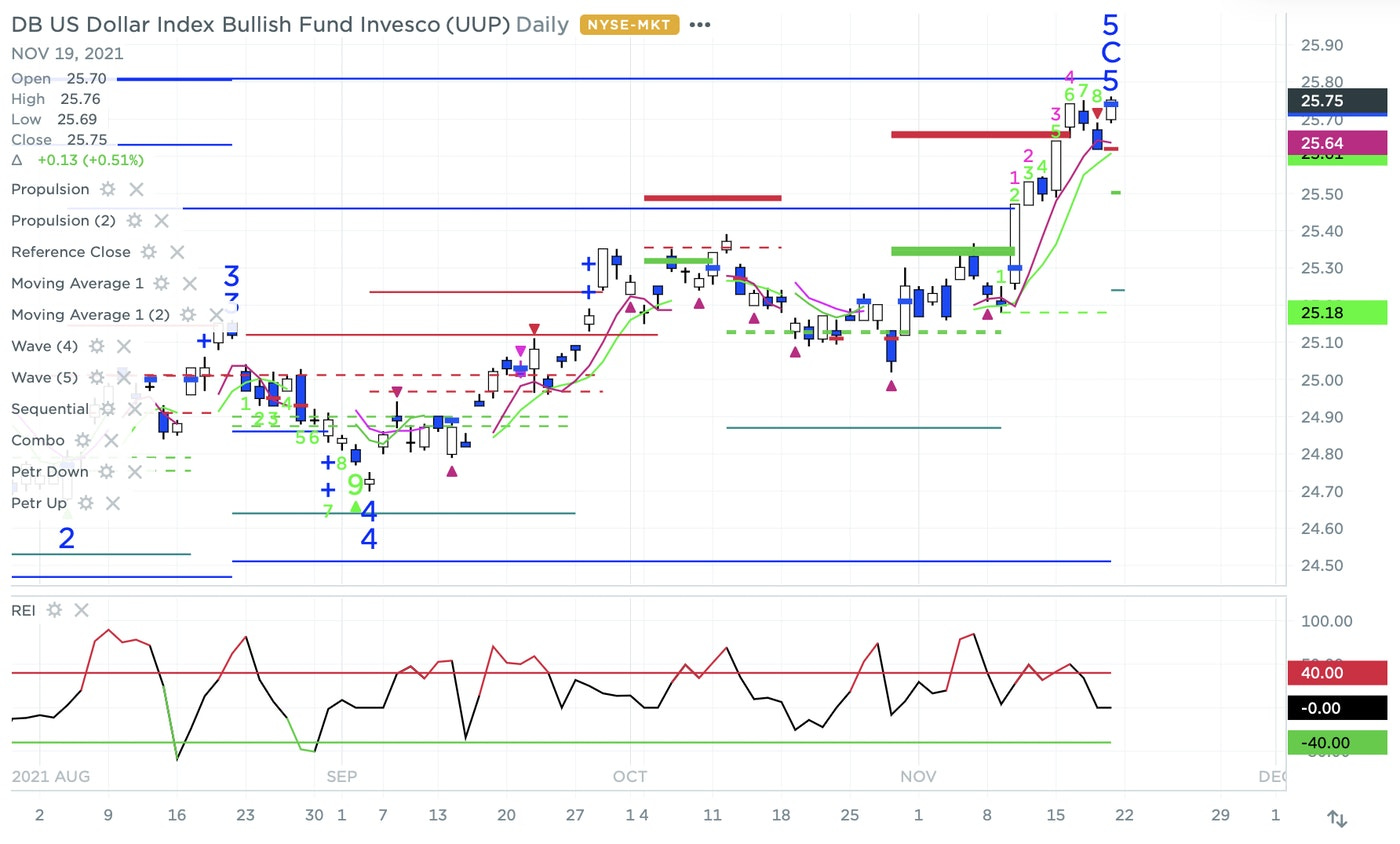Image resolution: width=1400 pixels, height=844 pixels.
Task: Open settings gear for Wave (5)
Action: tap(96, 377)
